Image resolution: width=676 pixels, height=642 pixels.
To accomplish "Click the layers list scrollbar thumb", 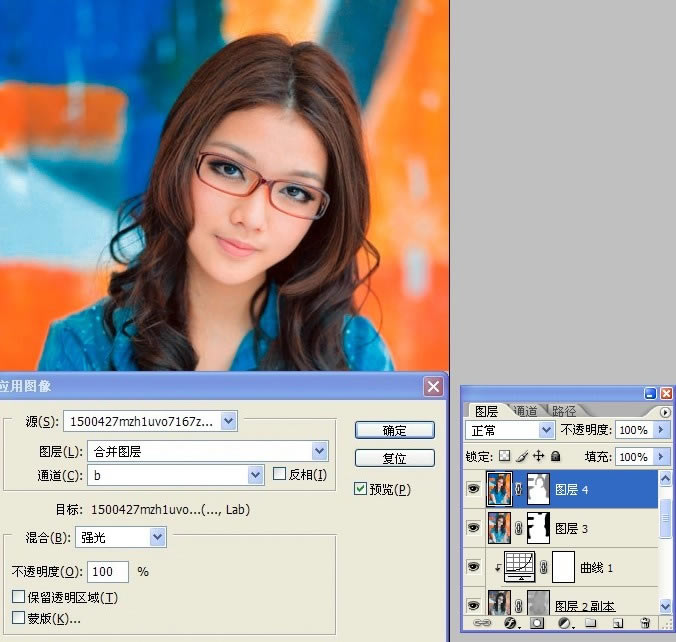I will tap(665, 518).
